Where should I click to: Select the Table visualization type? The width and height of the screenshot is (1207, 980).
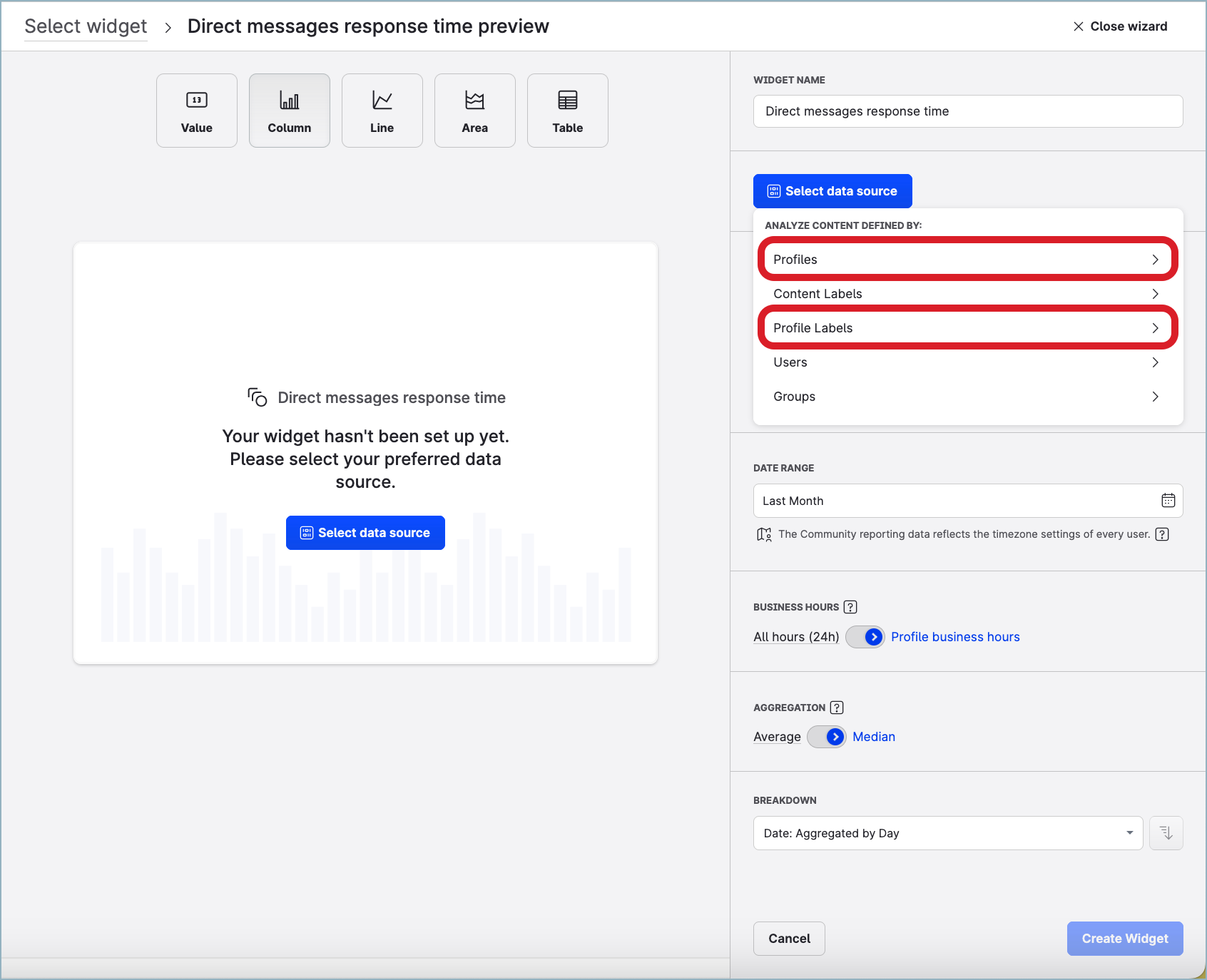point(567,111)
